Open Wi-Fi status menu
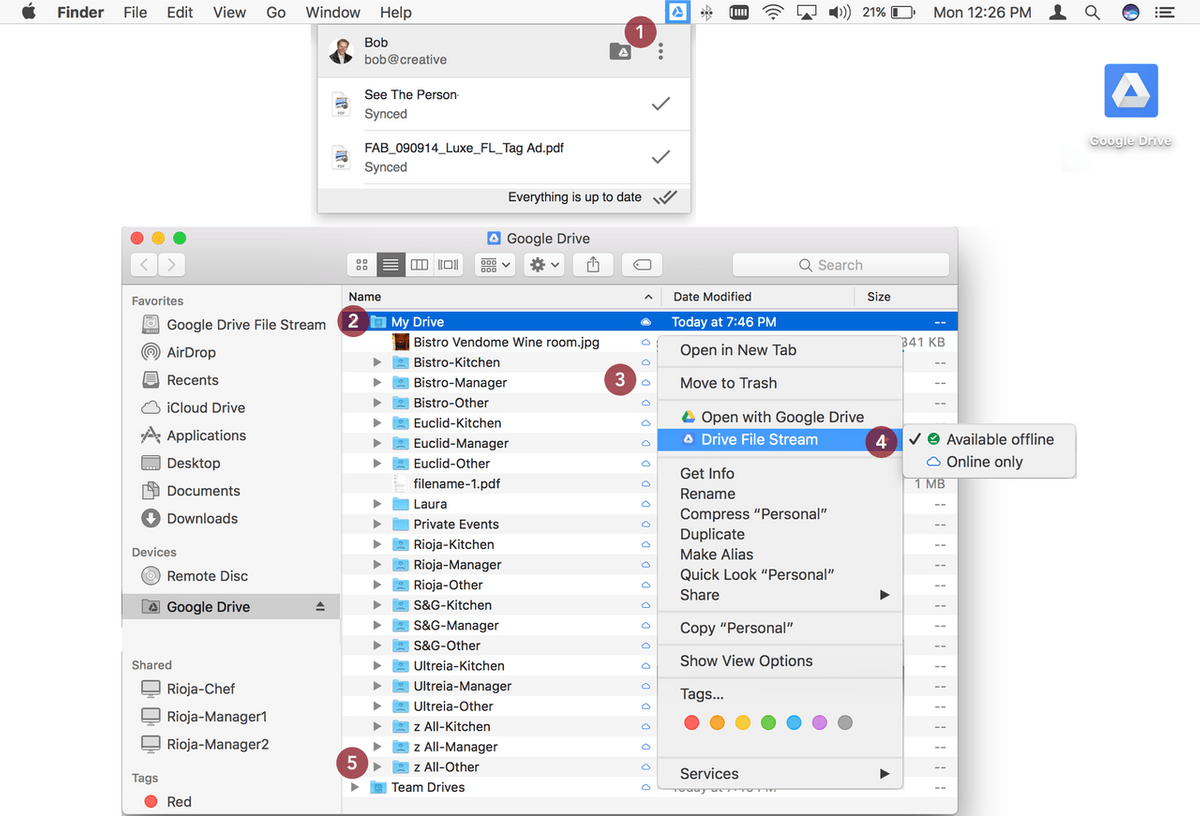Screen dimensions: 1200x816 point(772,12)
